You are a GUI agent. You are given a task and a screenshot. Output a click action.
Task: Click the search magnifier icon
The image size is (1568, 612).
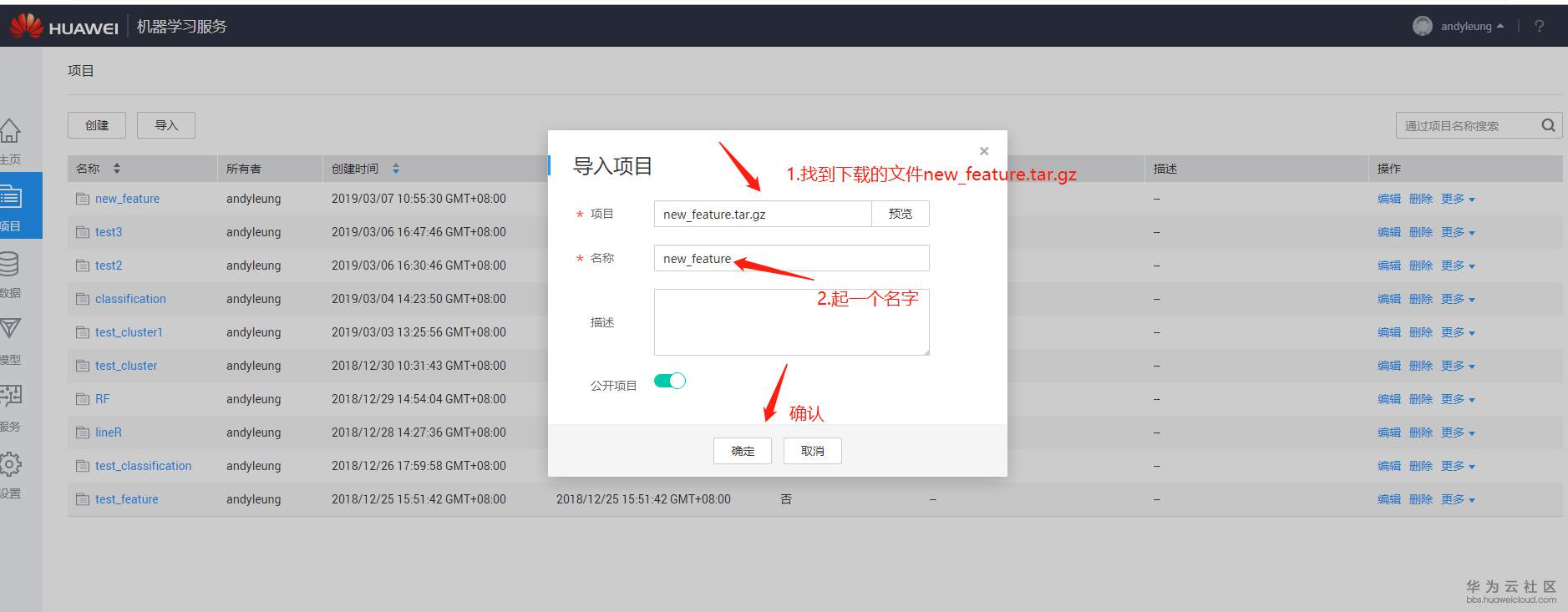(x=1548, y=125)
